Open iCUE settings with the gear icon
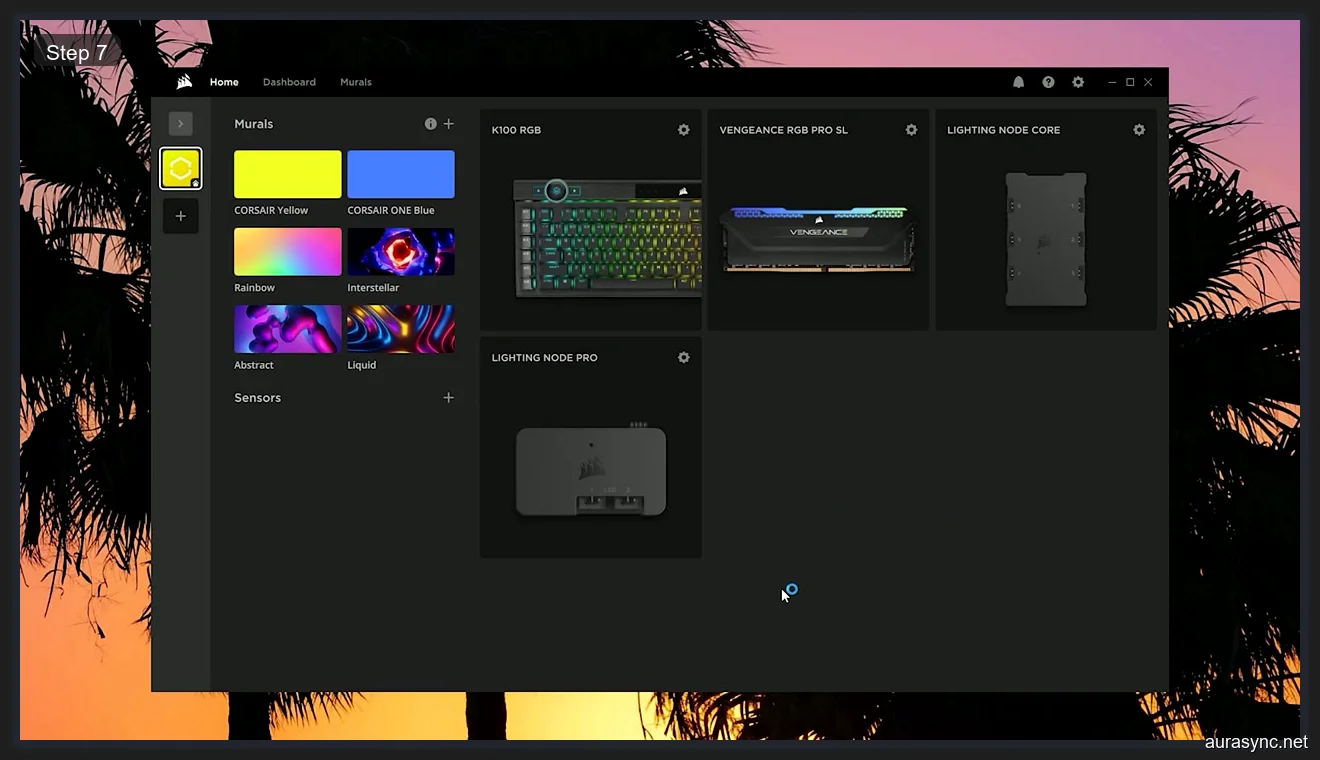 pos(1078,81)
